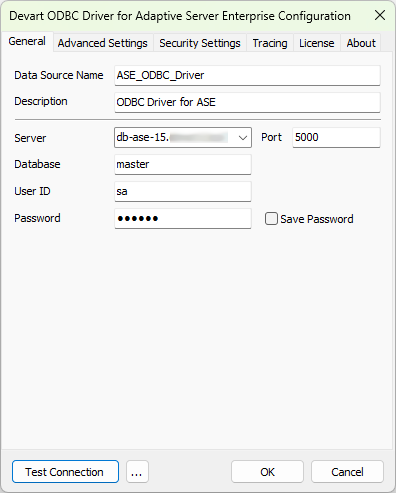Image resolution: width=396 pixels, height=493 pixels.
Task: Click the Data Source Name field
Action: [247, 75]
